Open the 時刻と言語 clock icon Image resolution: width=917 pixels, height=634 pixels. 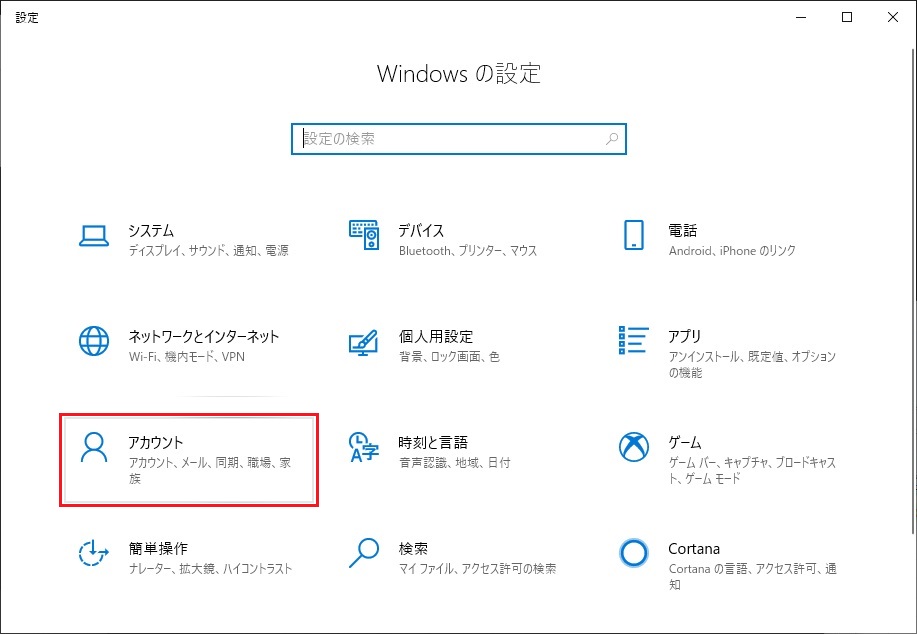(x=364, y=447)
